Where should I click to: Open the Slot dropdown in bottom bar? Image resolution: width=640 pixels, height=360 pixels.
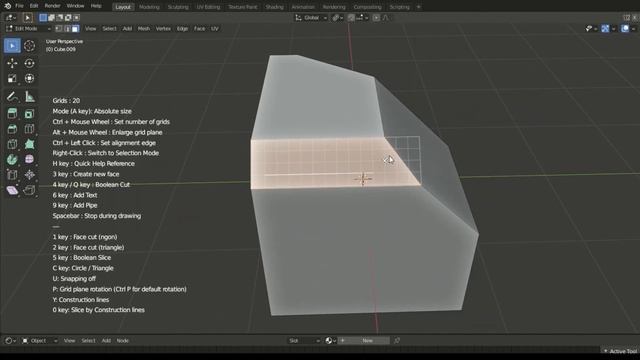304,340
